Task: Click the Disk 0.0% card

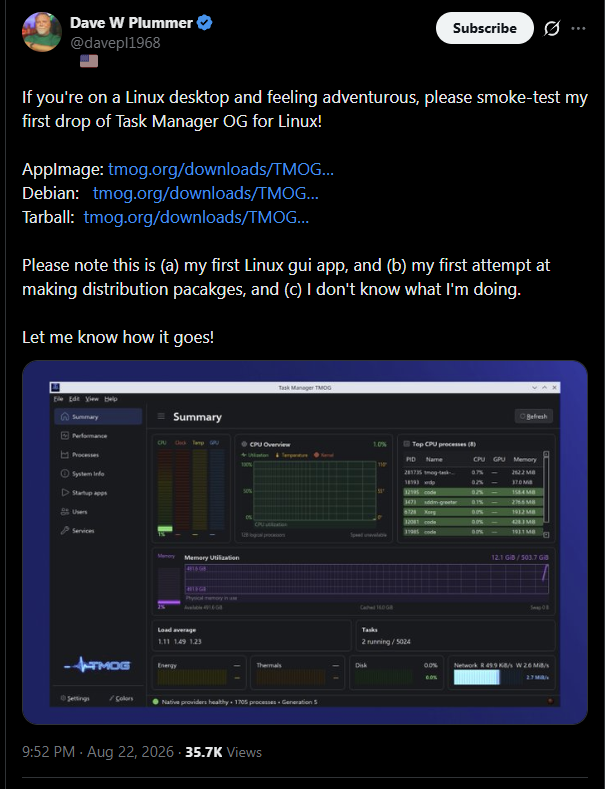Action: [396, 673]
